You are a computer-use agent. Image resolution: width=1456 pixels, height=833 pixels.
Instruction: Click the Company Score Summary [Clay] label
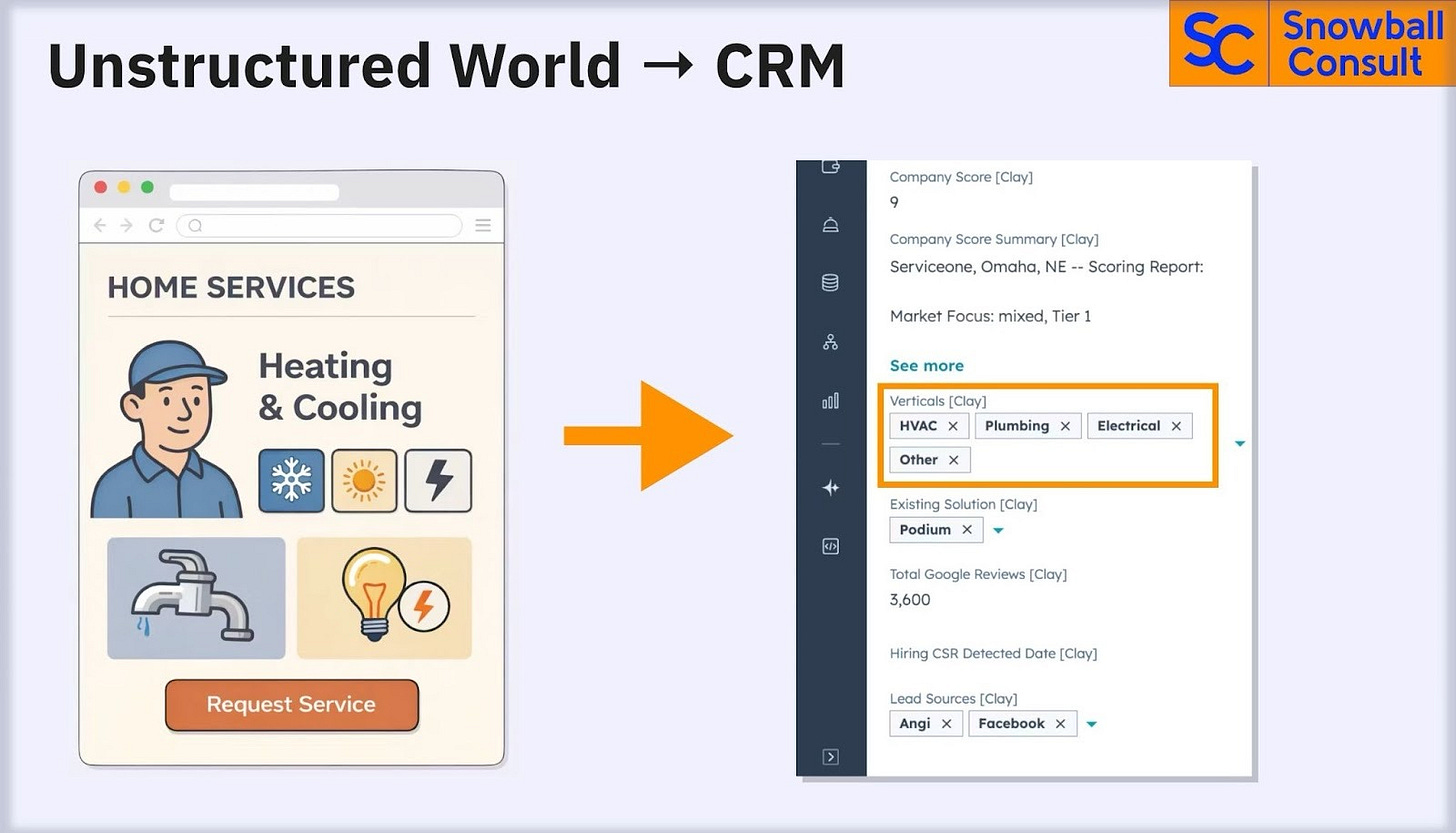[x=994, y=239]
